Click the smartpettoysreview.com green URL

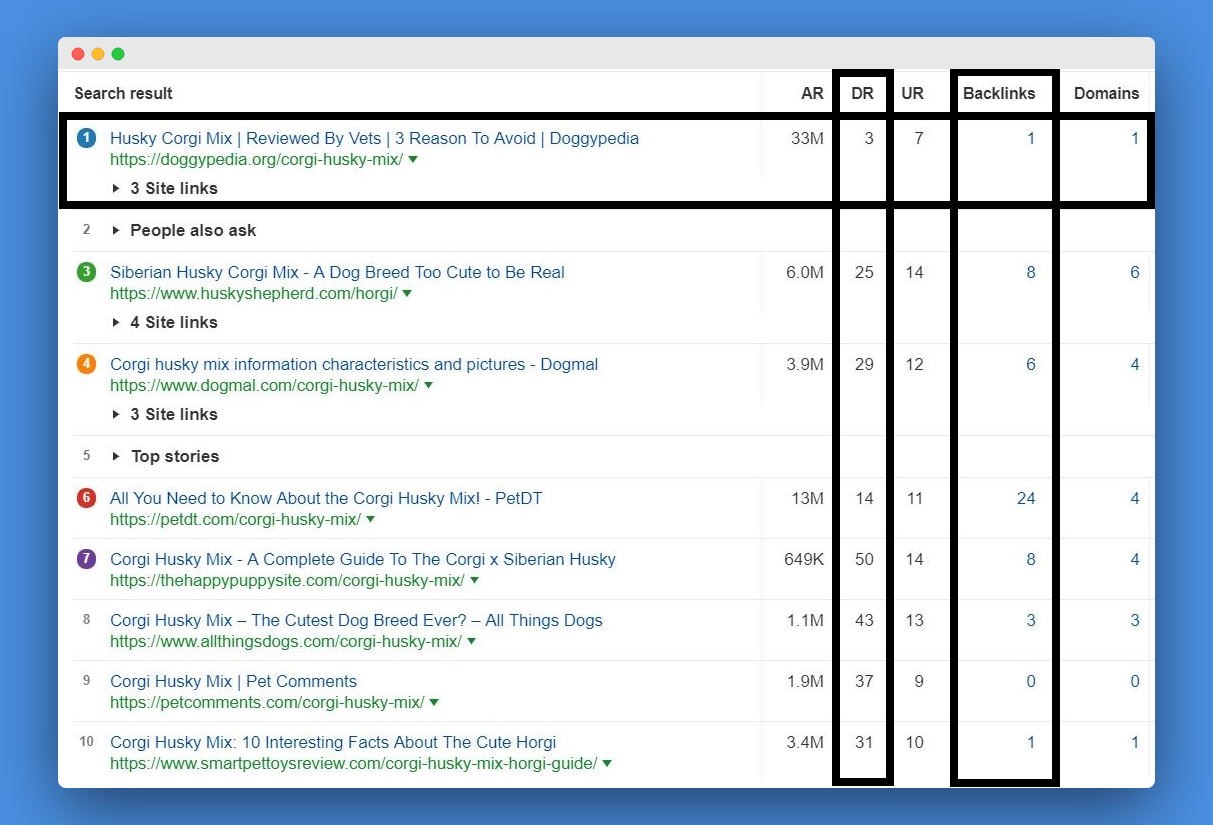[353, 764]
